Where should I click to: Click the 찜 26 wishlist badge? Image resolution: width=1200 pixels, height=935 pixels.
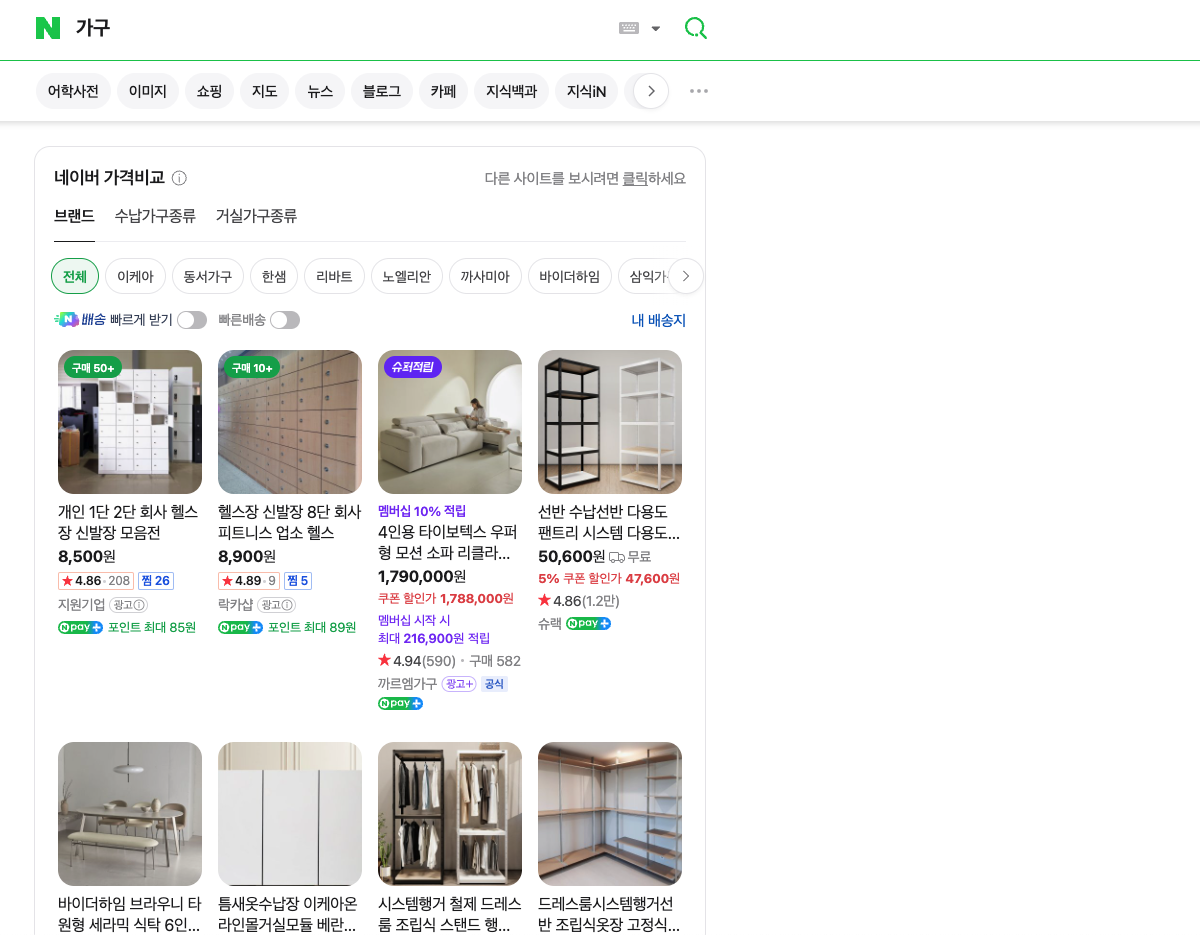[x=156, y=581]
